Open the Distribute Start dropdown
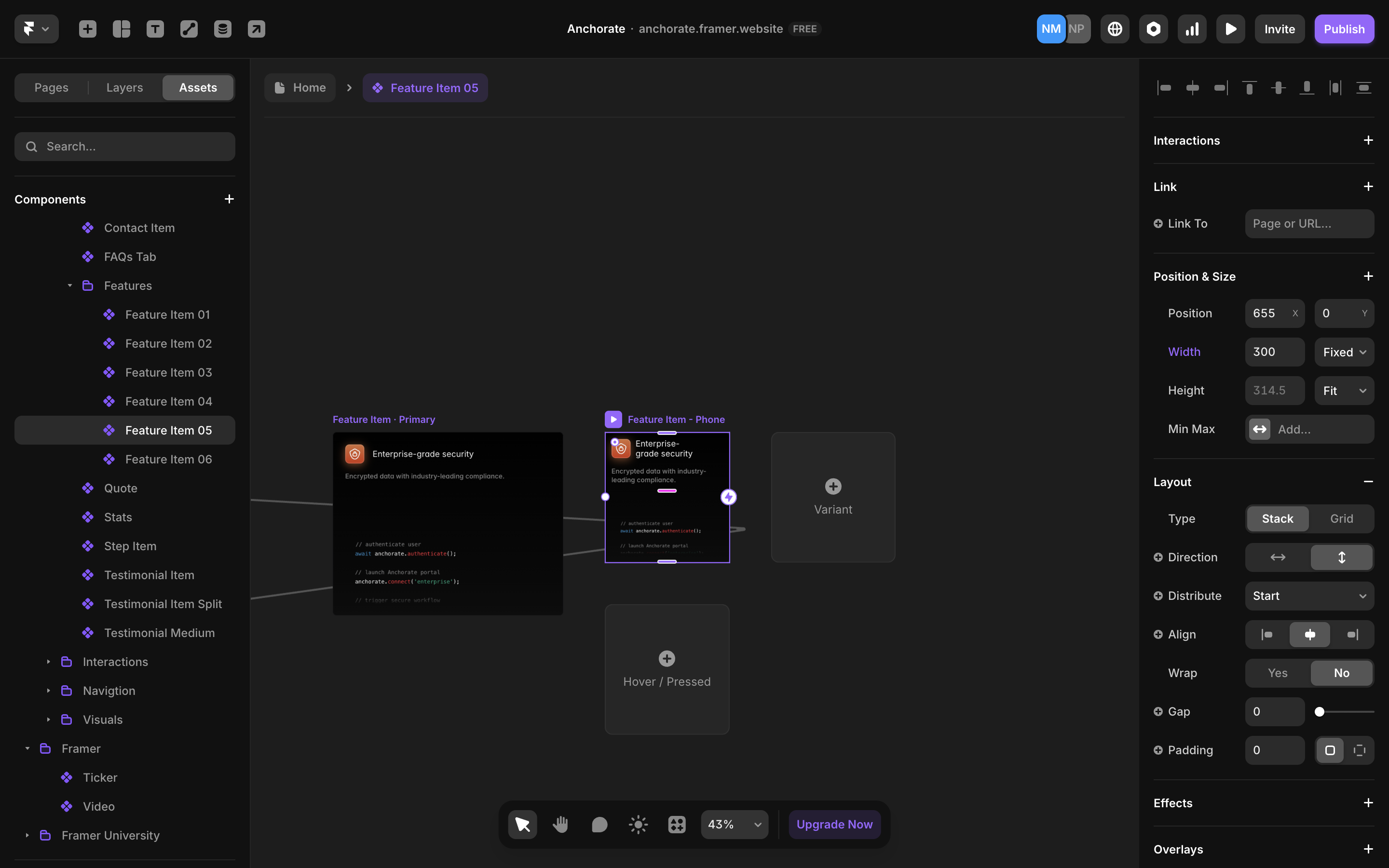 [x=1308, y=596]
